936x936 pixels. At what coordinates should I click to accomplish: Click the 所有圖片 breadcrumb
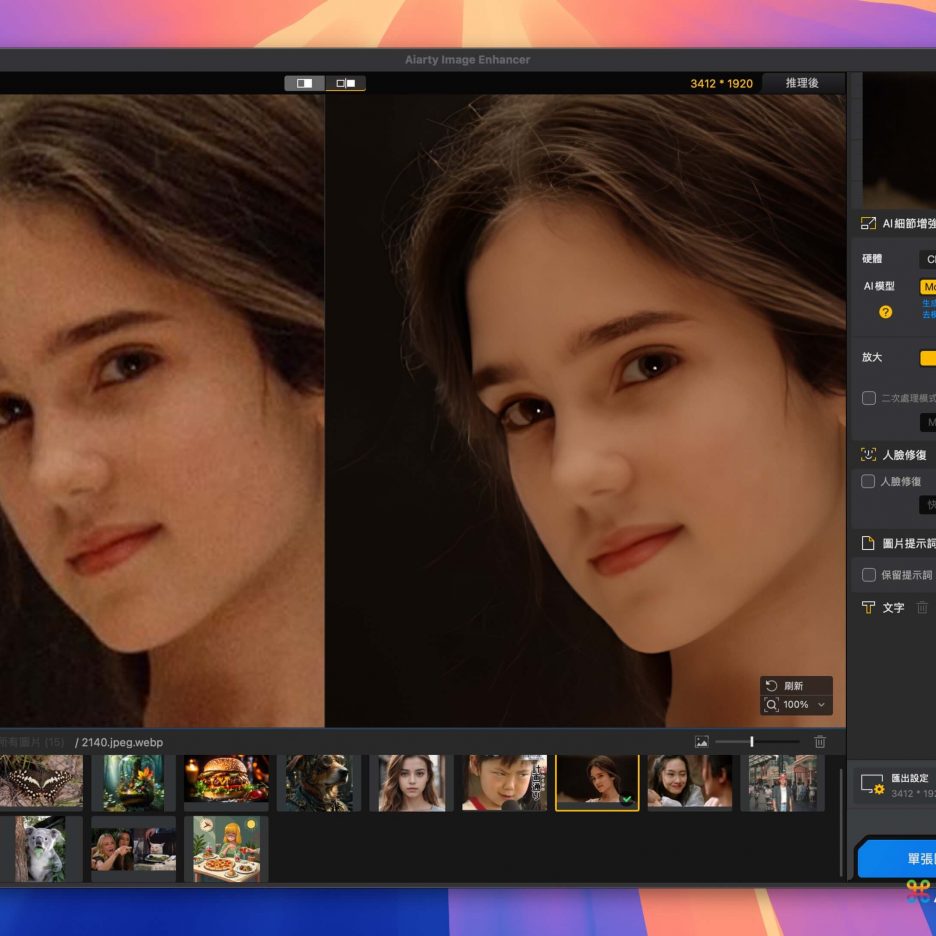pyautogui.click(x=32, y=742)
